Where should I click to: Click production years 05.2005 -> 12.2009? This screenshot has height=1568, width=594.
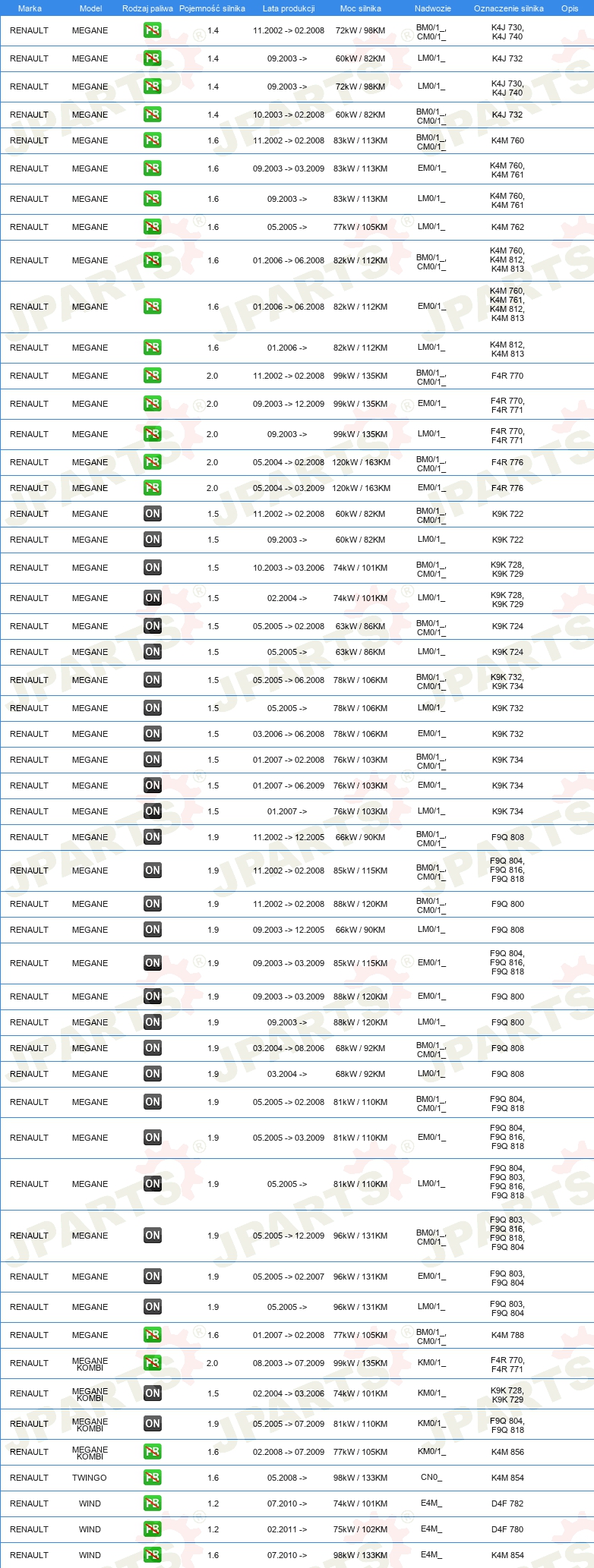(289, 1236)
